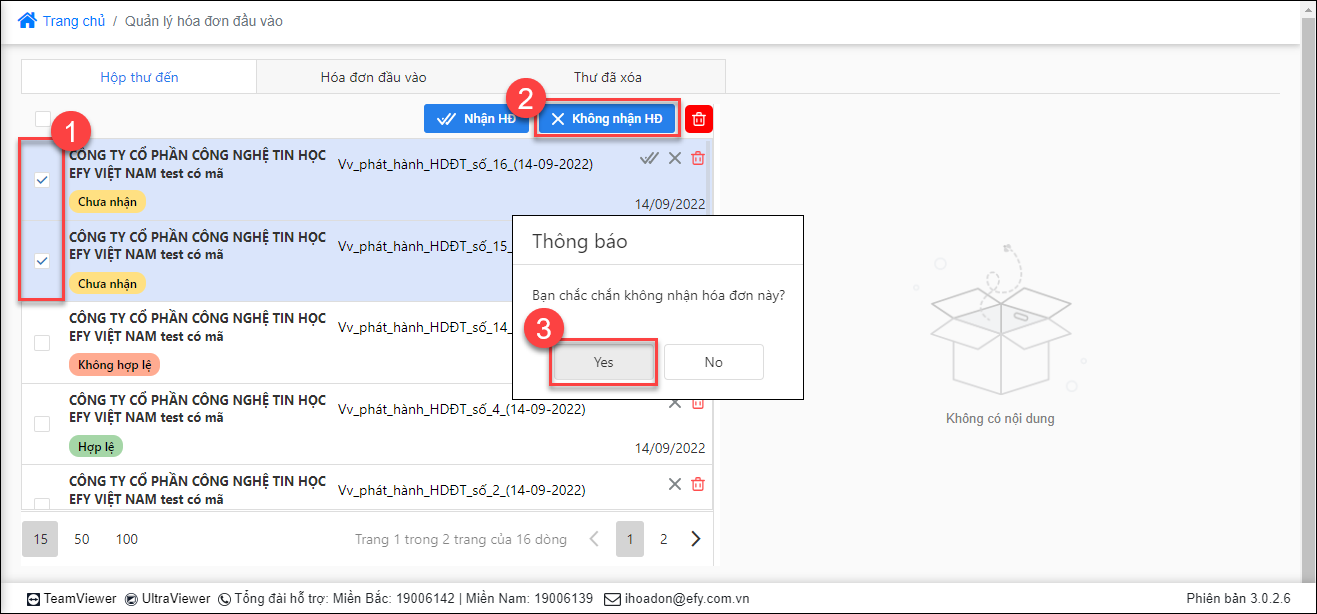Viewport: 1317px width, 614px height.
Task: Click red trash icon in the toolbar
Action: coord(699,119)
